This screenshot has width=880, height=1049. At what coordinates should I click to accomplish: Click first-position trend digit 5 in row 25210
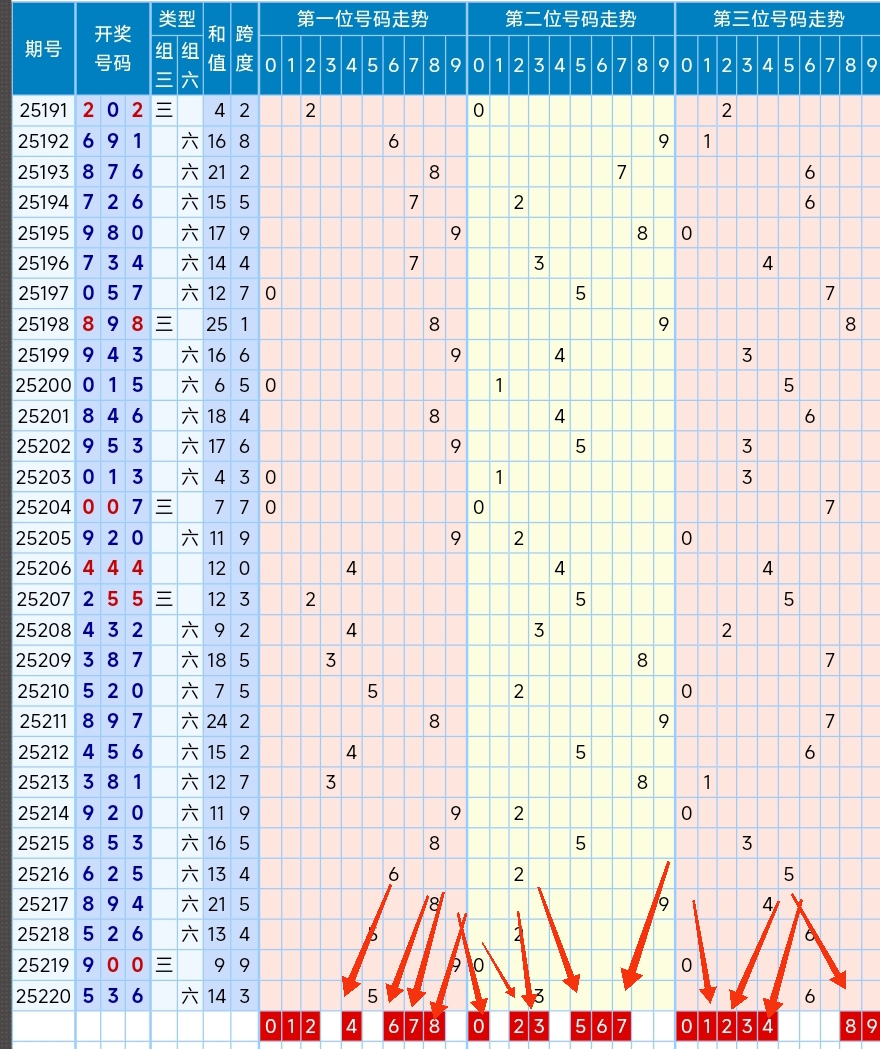pos(373,691)
